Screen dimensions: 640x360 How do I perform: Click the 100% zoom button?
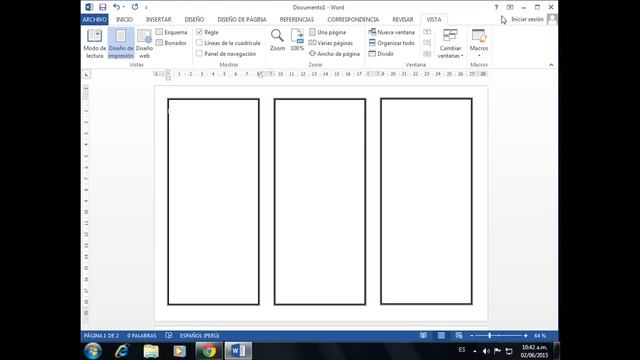[x=297, y=40]
